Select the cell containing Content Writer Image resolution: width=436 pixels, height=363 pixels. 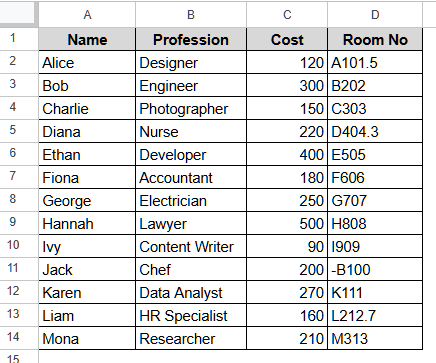tap(191, 246)
